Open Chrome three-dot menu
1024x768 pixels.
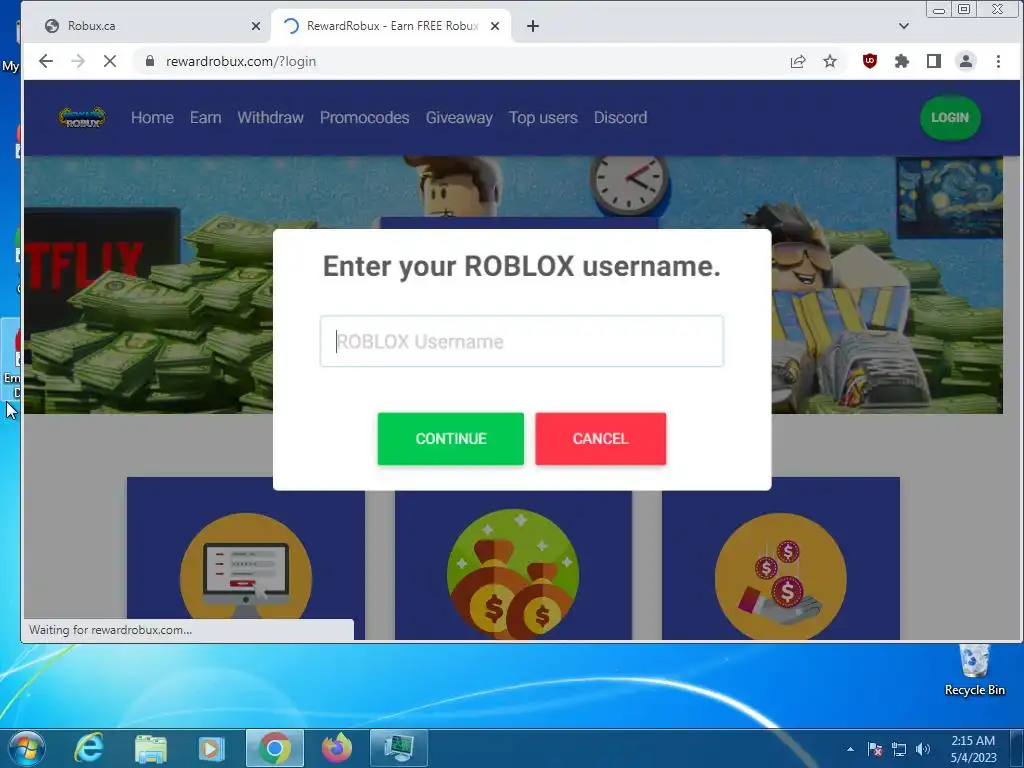coord(998,61)
